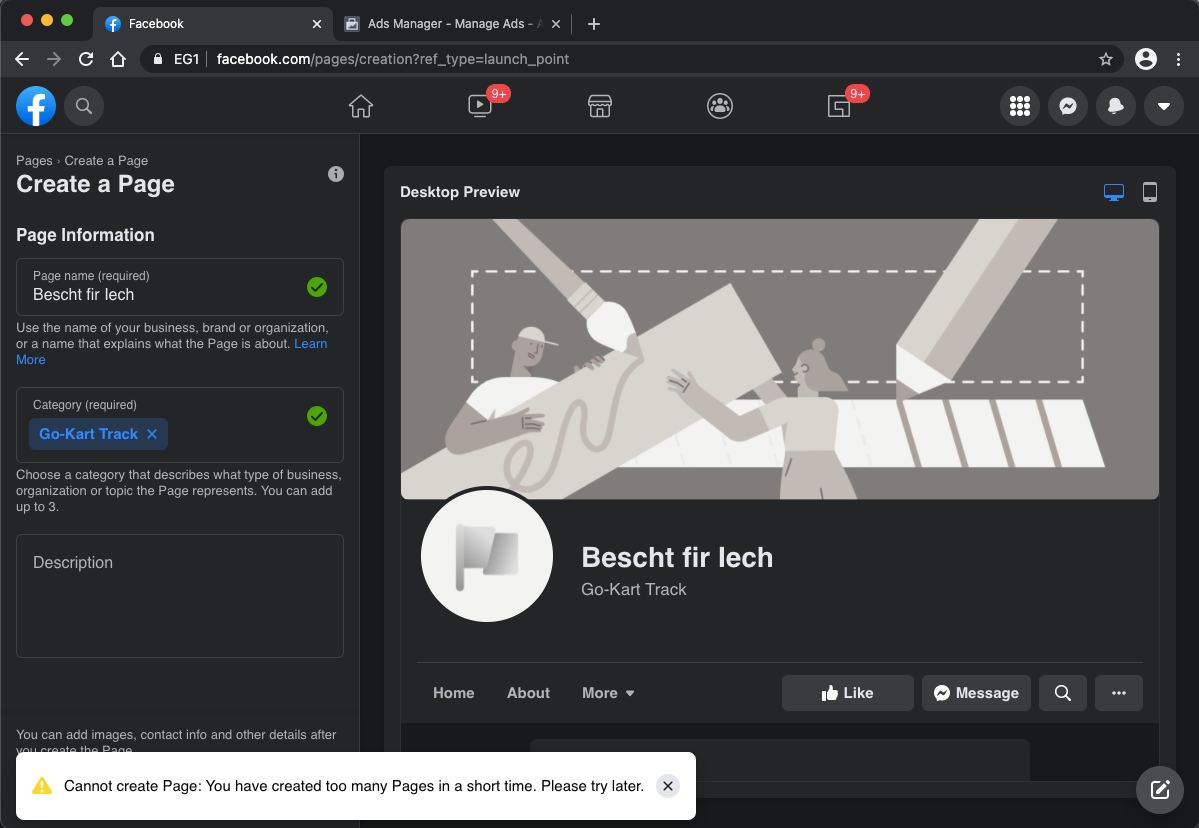Remove the Go-Kart Track category chip
1199x828 pixels.
(152, 433)
